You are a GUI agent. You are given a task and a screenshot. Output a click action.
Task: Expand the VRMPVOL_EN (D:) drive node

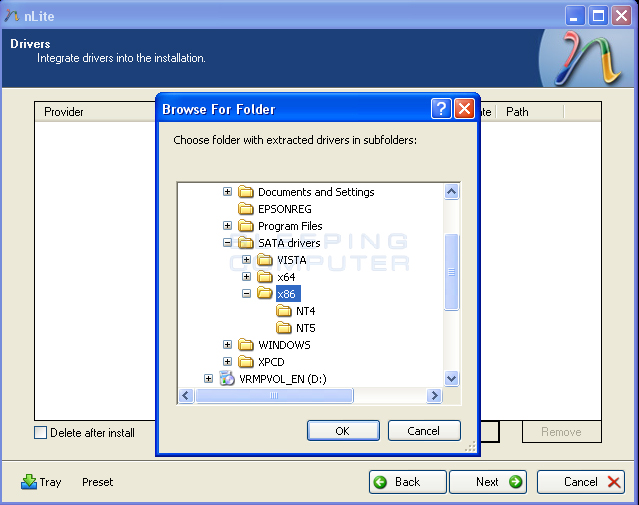coord(208,379)
